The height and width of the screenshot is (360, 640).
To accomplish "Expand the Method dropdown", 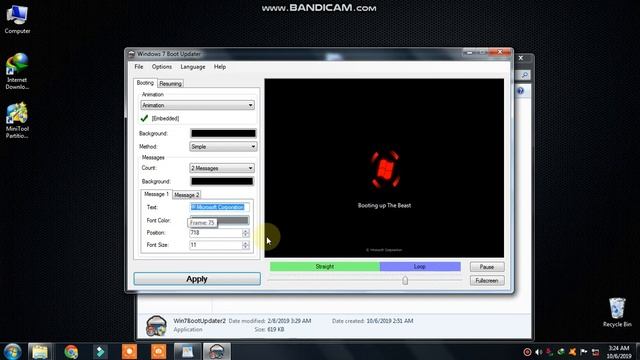I will [223, 147].
